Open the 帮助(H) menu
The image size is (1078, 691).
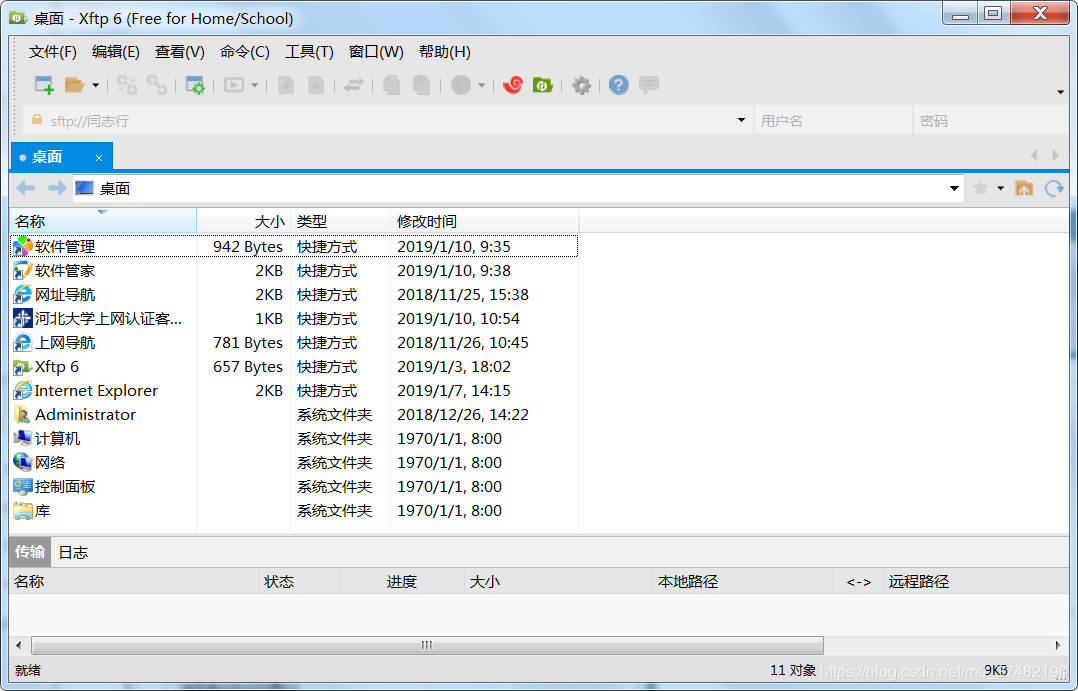coord(445,52)
